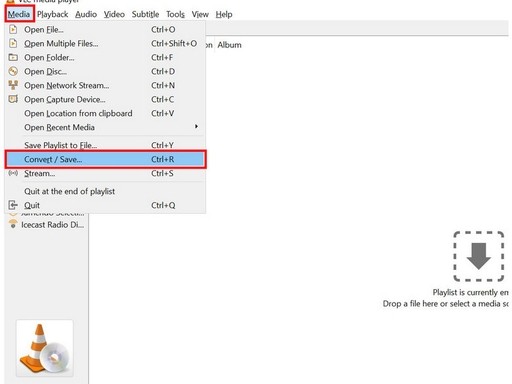Click the Album column header

[x=229, y=45]
